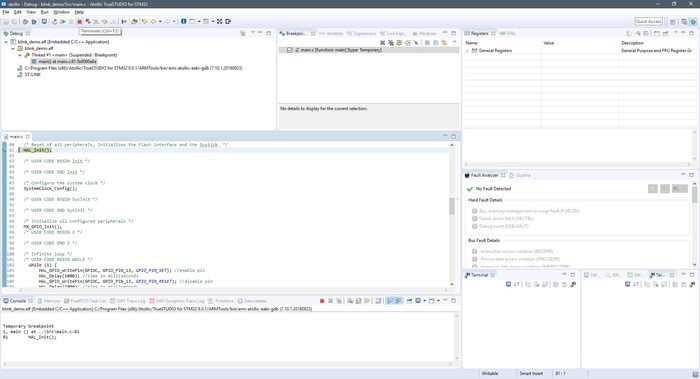This screenshot has width=700, height=379.
Task: Collapse the blink_demo.elf process node
Action: 13,48
